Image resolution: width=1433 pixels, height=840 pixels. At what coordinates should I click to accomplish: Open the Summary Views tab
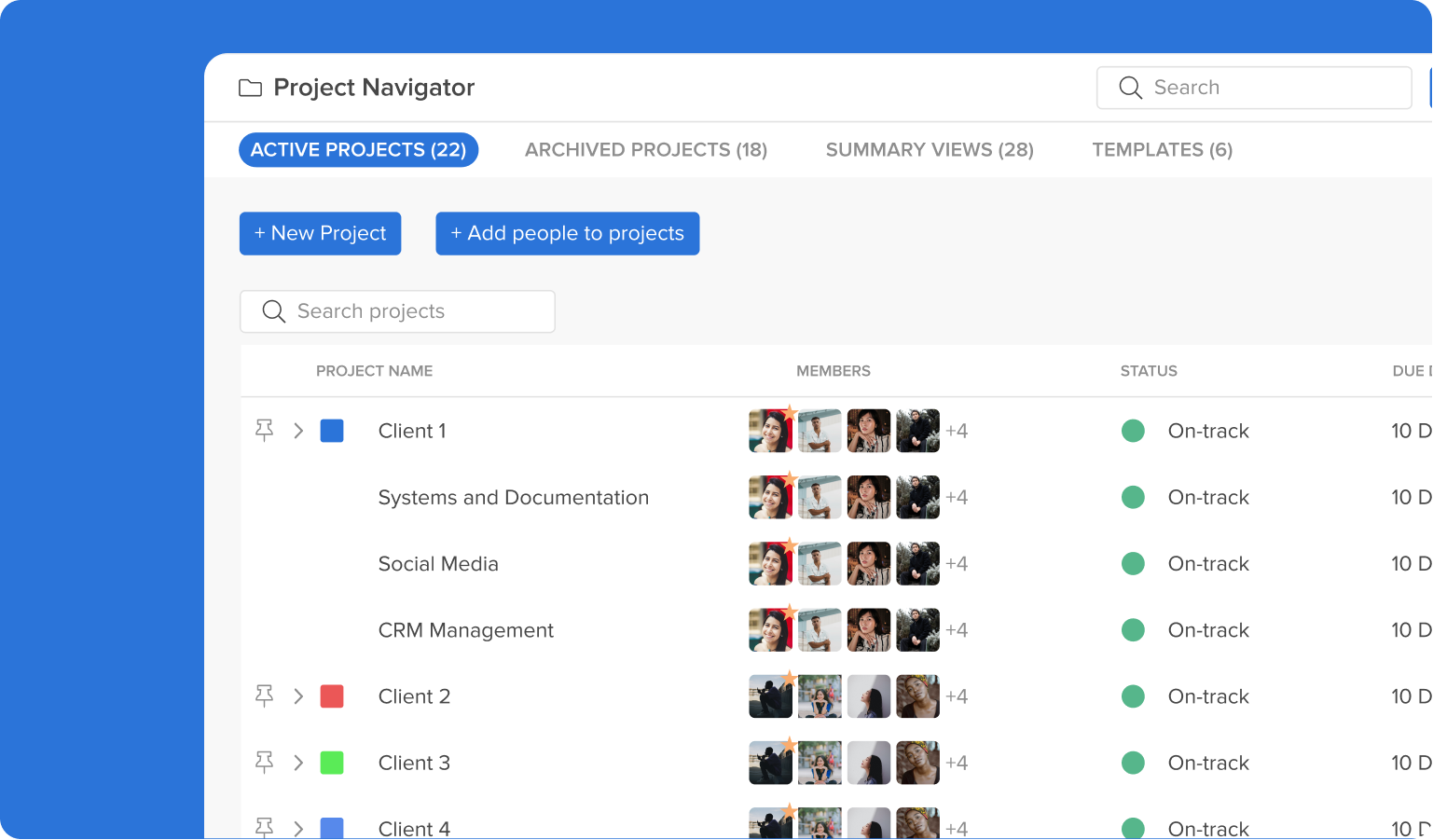pyautogui.click(x=930, y=150)
